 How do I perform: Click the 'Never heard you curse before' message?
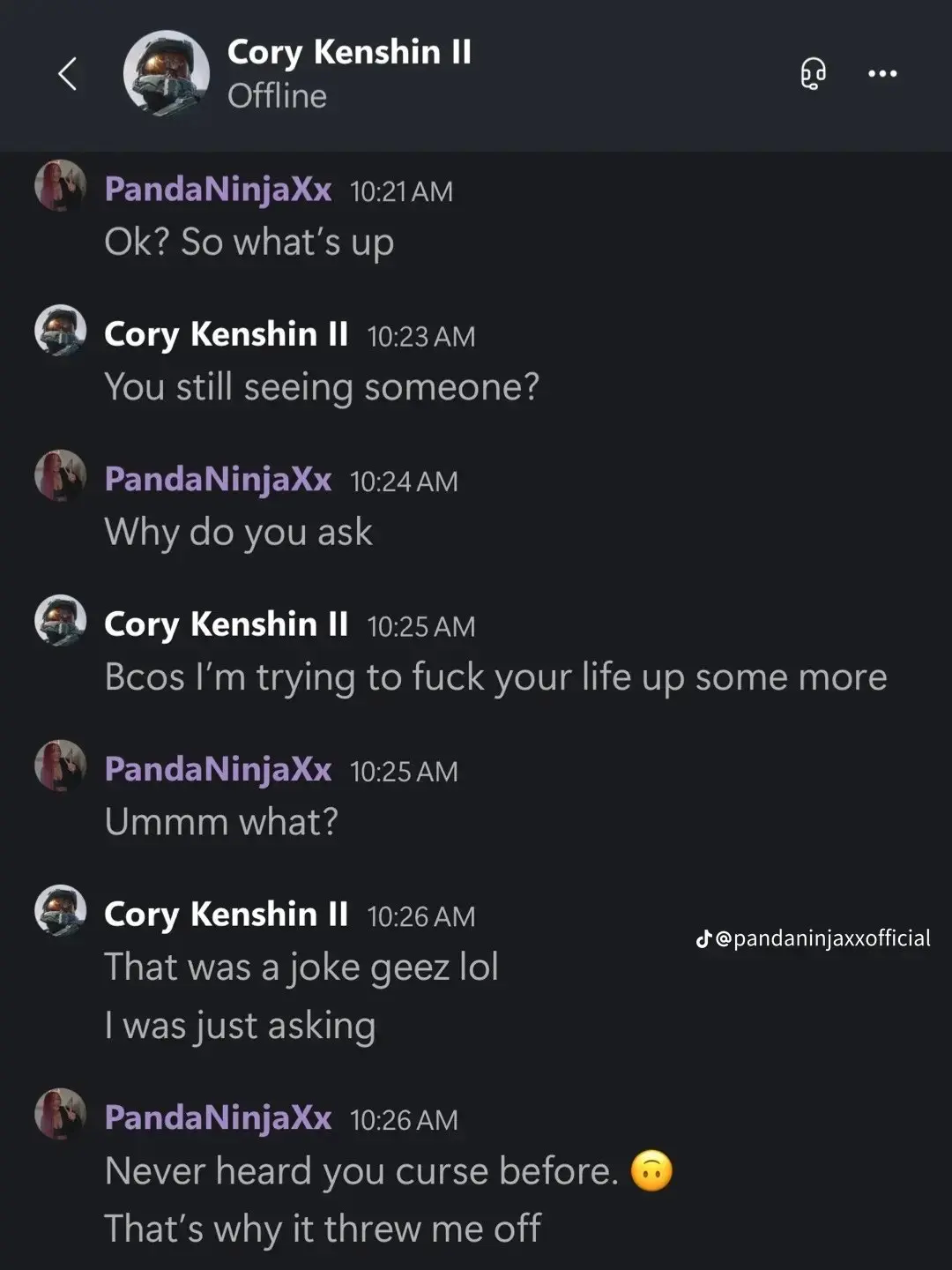point(361,1169)
